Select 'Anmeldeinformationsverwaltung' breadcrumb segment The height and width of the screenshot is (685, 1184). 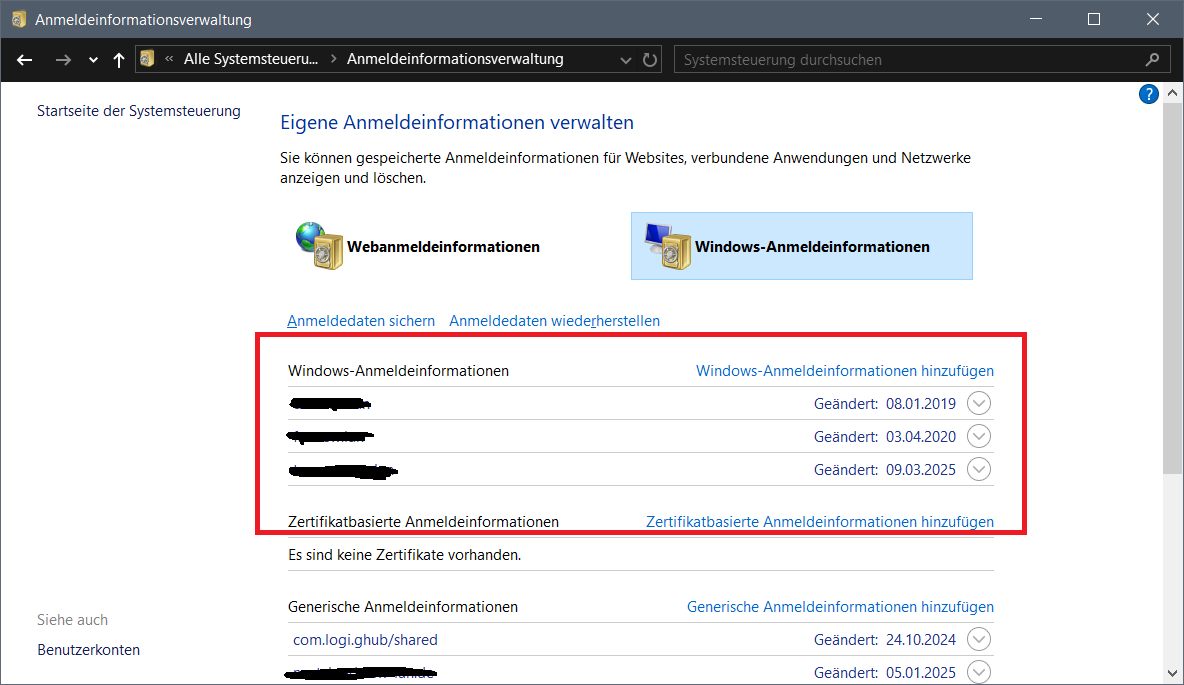tap(455, 59)
